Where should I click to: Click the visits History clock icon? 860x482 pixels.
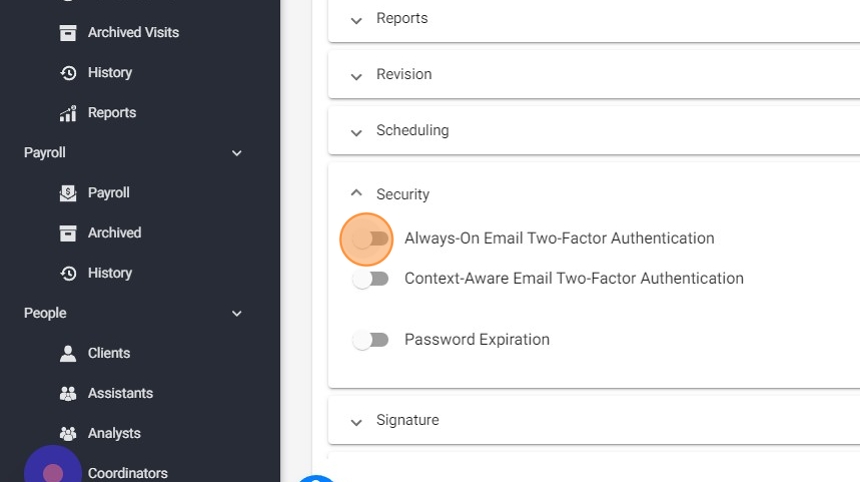68,73
